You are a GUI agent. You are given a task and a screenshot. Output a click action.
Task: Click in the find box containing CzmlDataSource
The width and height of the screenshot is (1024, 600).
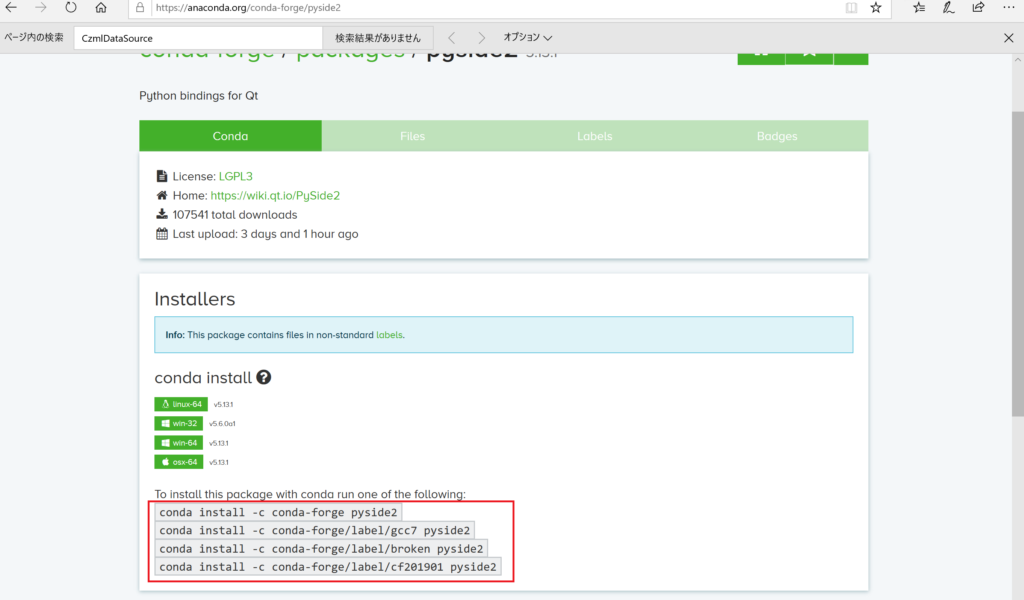[199, 38]
